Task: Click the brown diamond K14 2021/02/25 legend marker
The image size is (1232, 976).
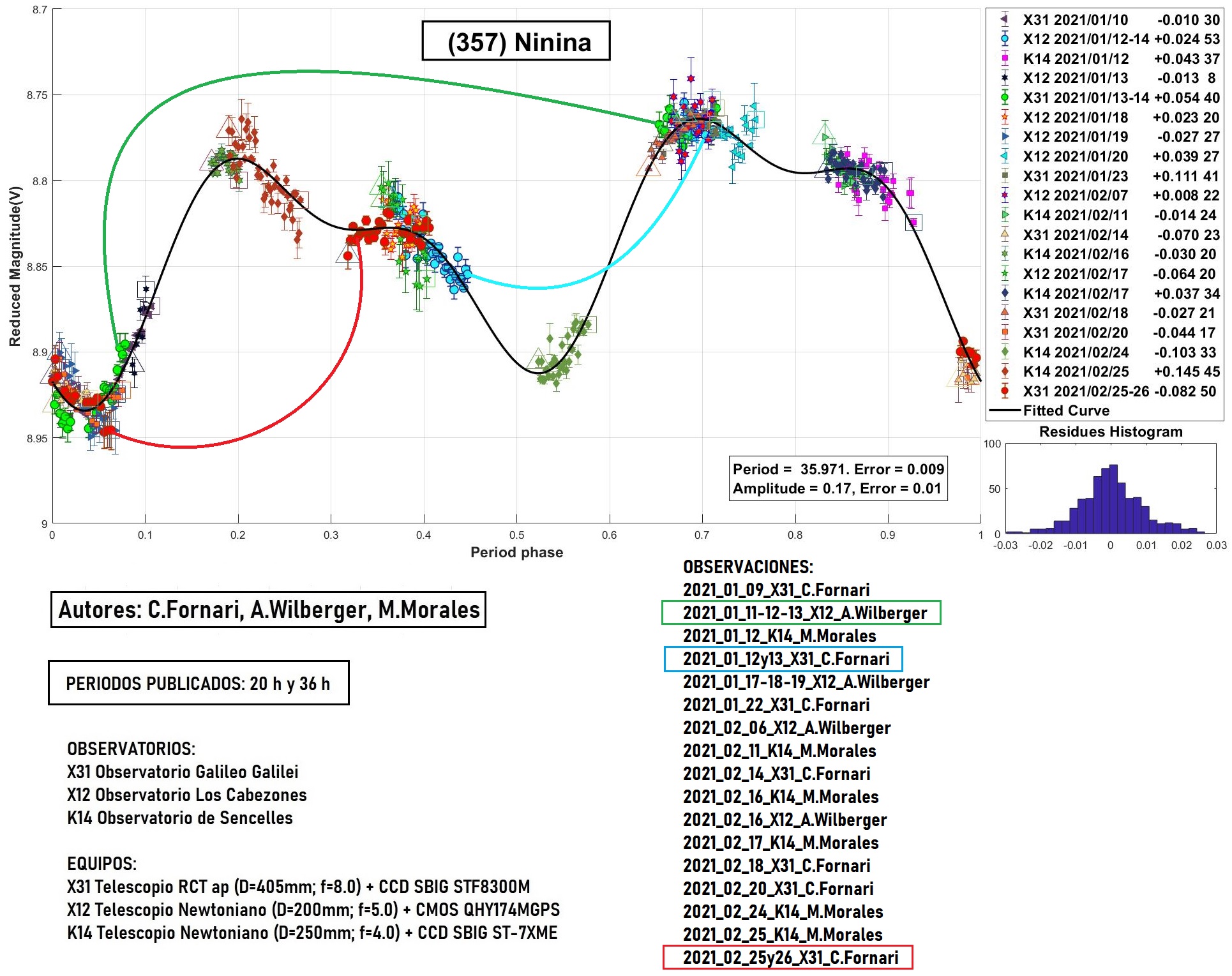Action: (1004, 372)
